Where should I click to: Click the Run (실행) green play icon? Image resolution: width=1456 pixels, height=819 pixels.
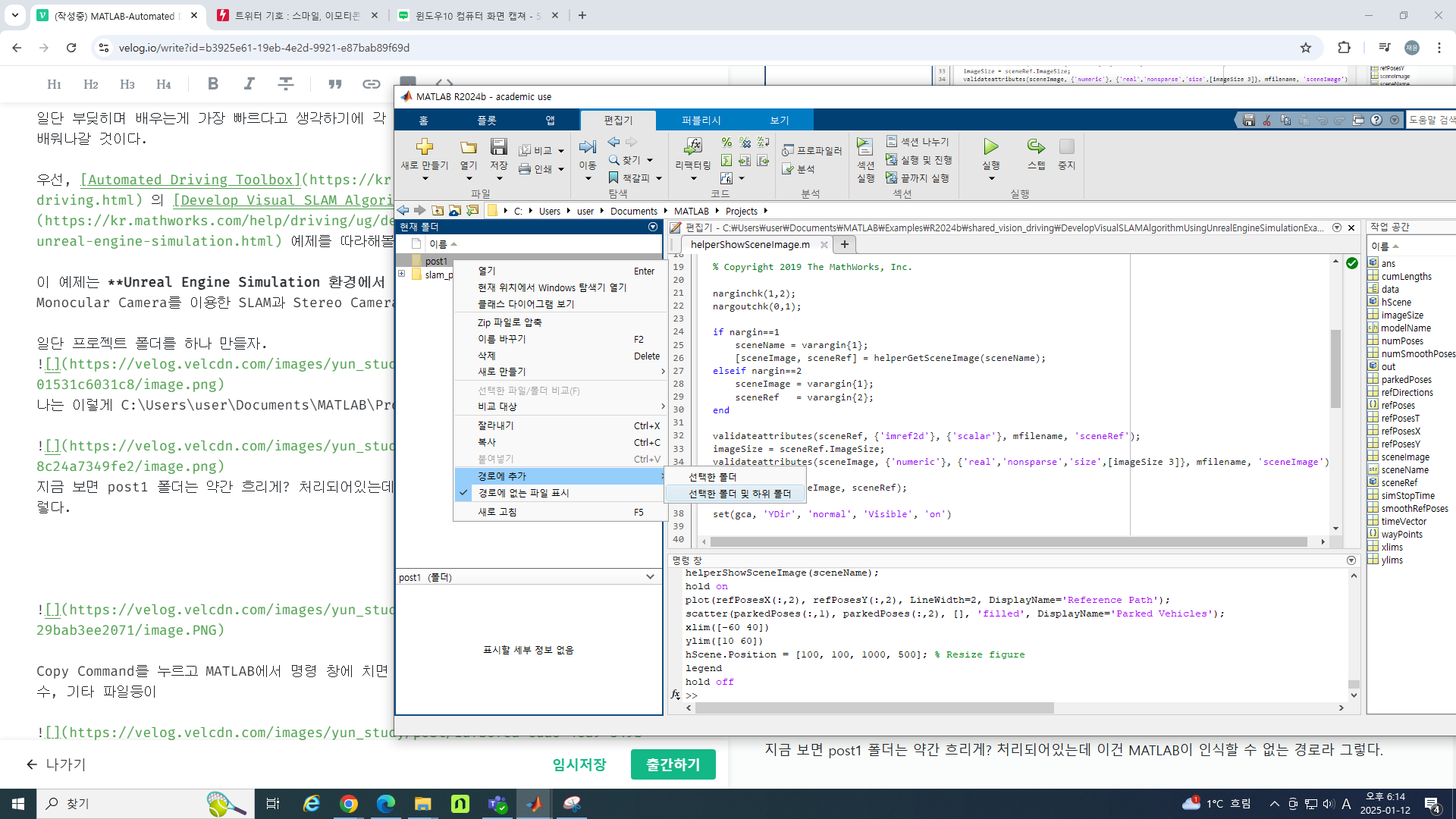[990, 147]
